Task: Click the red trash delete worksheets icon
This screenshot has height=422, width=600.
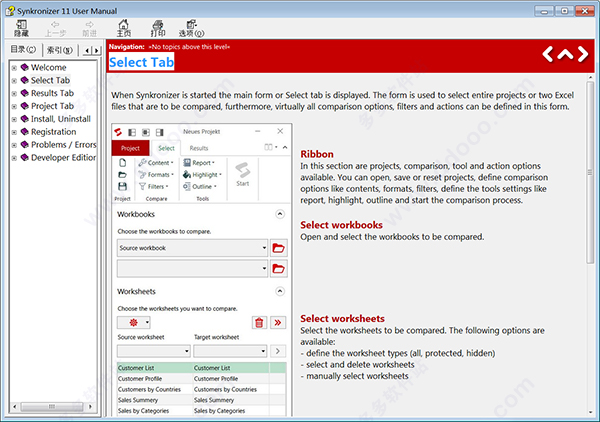Action: pyautogui.click(x=259, y=323)
